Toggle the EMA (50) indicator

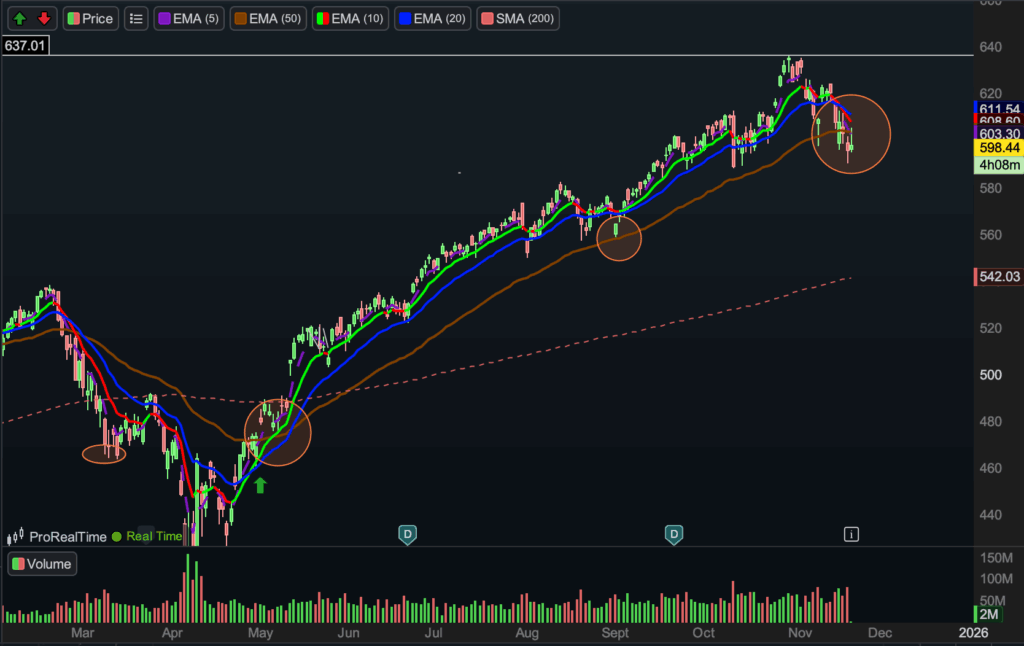267,18
